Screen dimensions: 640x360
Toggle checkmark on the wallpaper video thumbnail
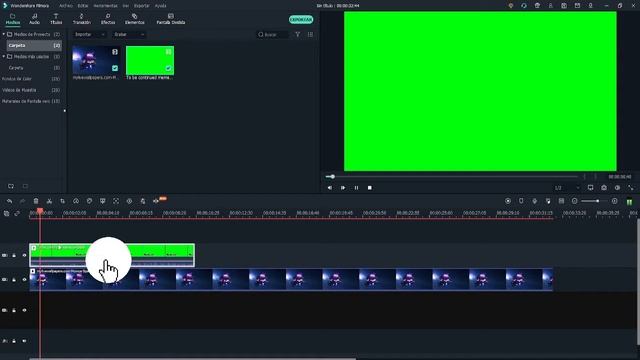115,68
